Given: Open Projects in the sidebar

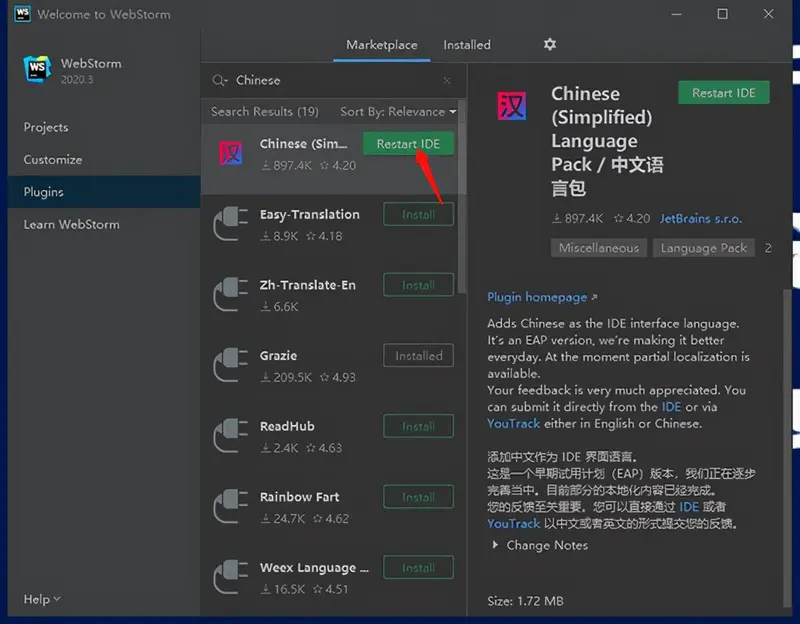Looking at the screenshot, I should pyautogui.click(x=46, y=127).
